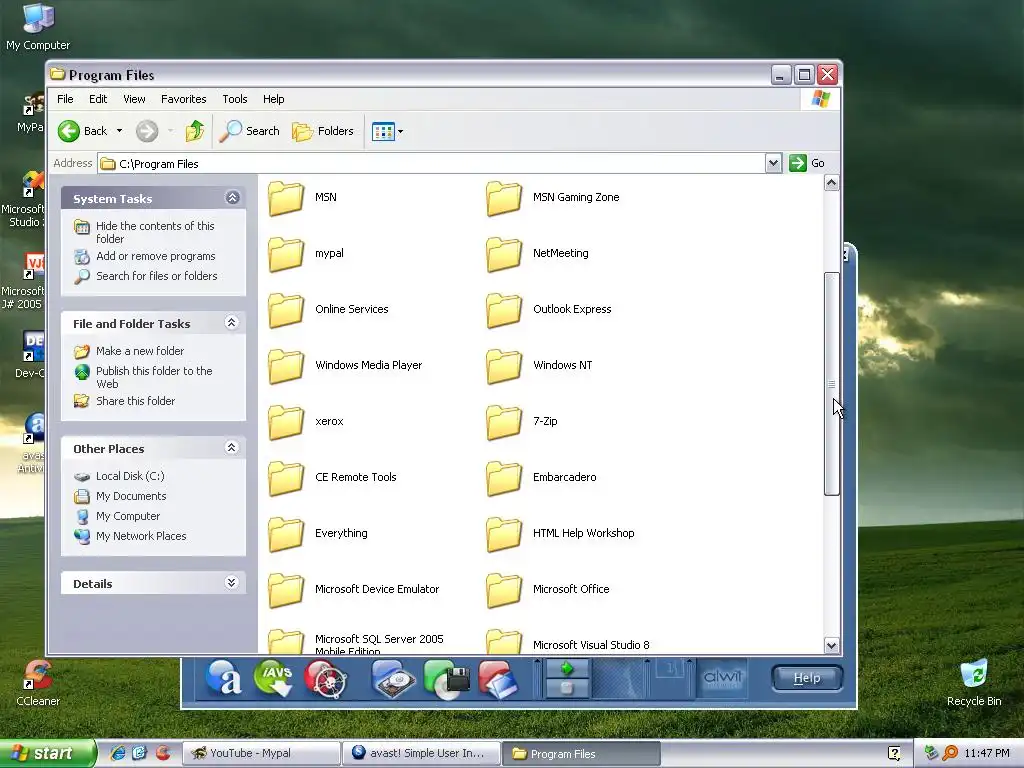Click Make a new folder
The image size is (1024, 768).
click(x=129, y=351)
